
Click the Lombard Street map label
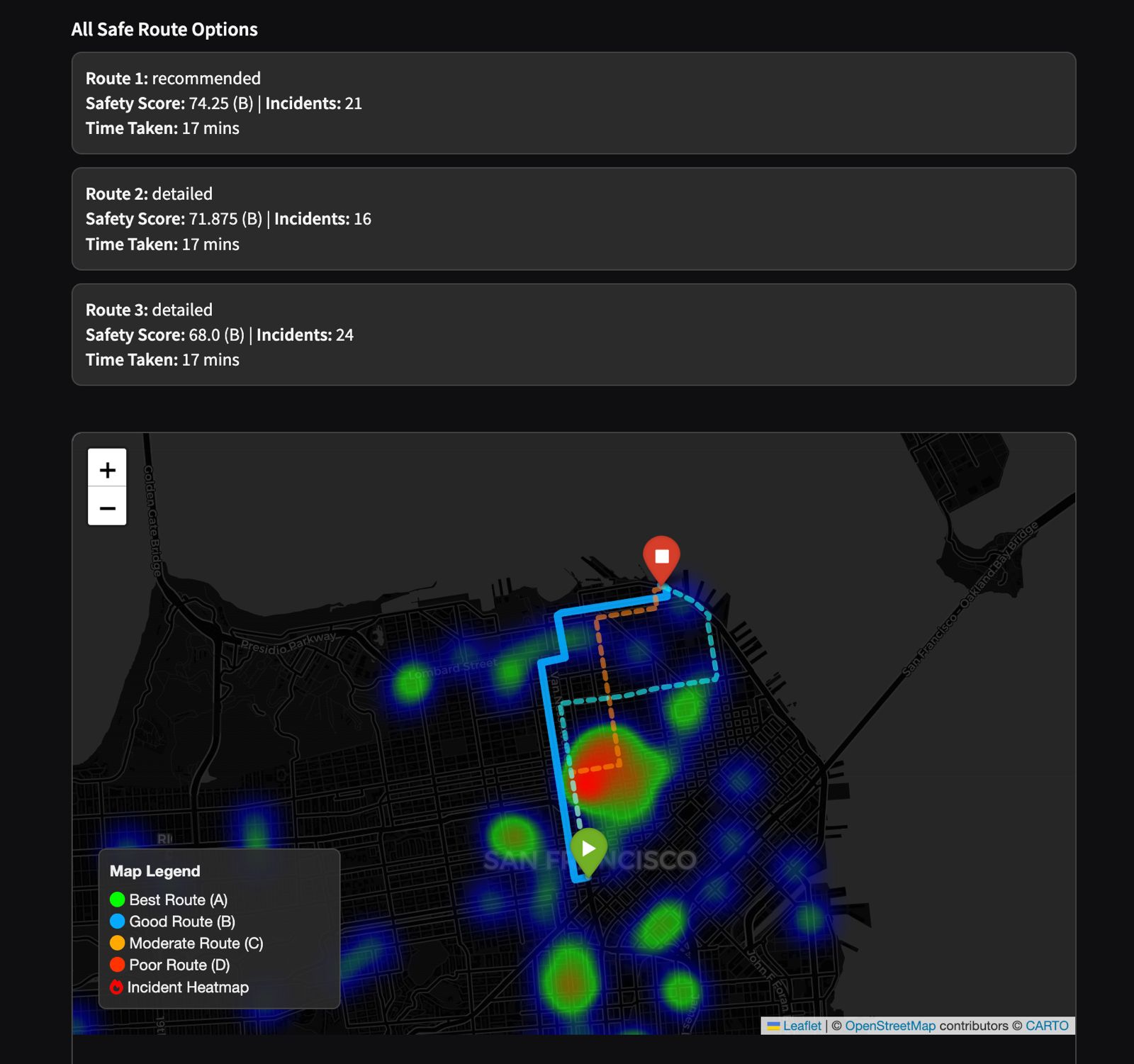click(x=453, y=668)
